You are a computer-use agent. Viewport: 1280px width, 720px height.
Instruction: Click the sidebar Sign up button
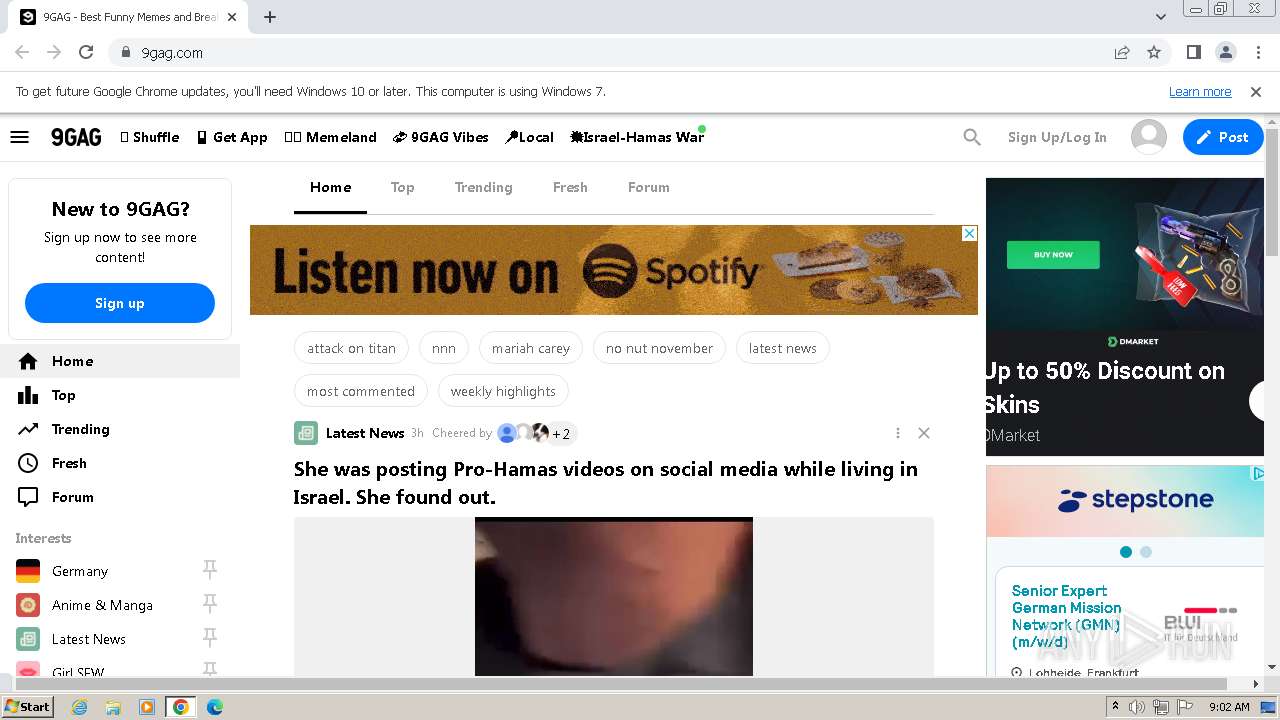click(120, 303)
